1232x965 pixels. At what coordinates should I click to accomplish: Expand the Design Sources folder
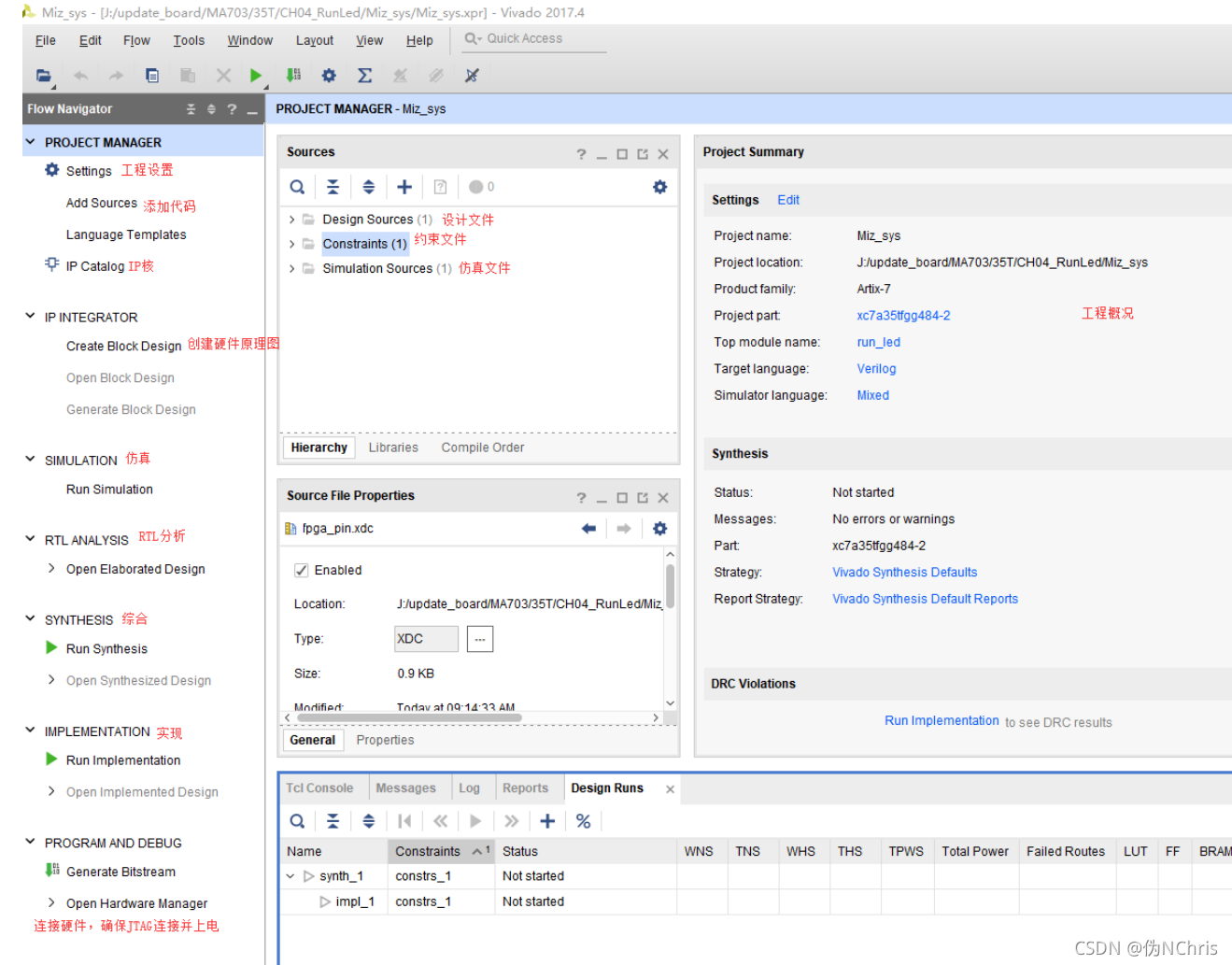click(x=291, y=220)
